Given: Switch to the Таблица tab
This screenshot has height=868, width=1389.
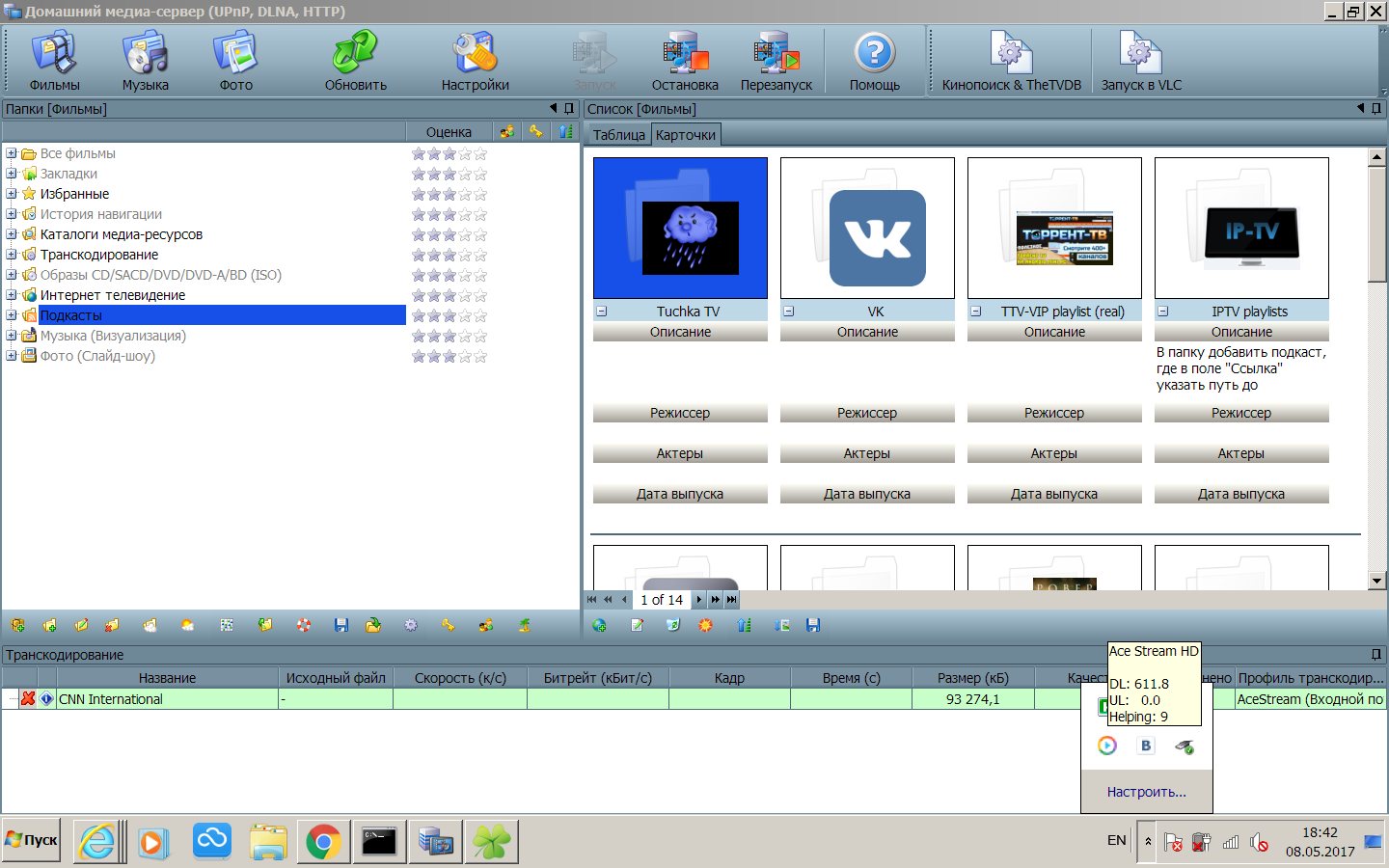Looking at the screenshot, I should click(x=618, y=135).
